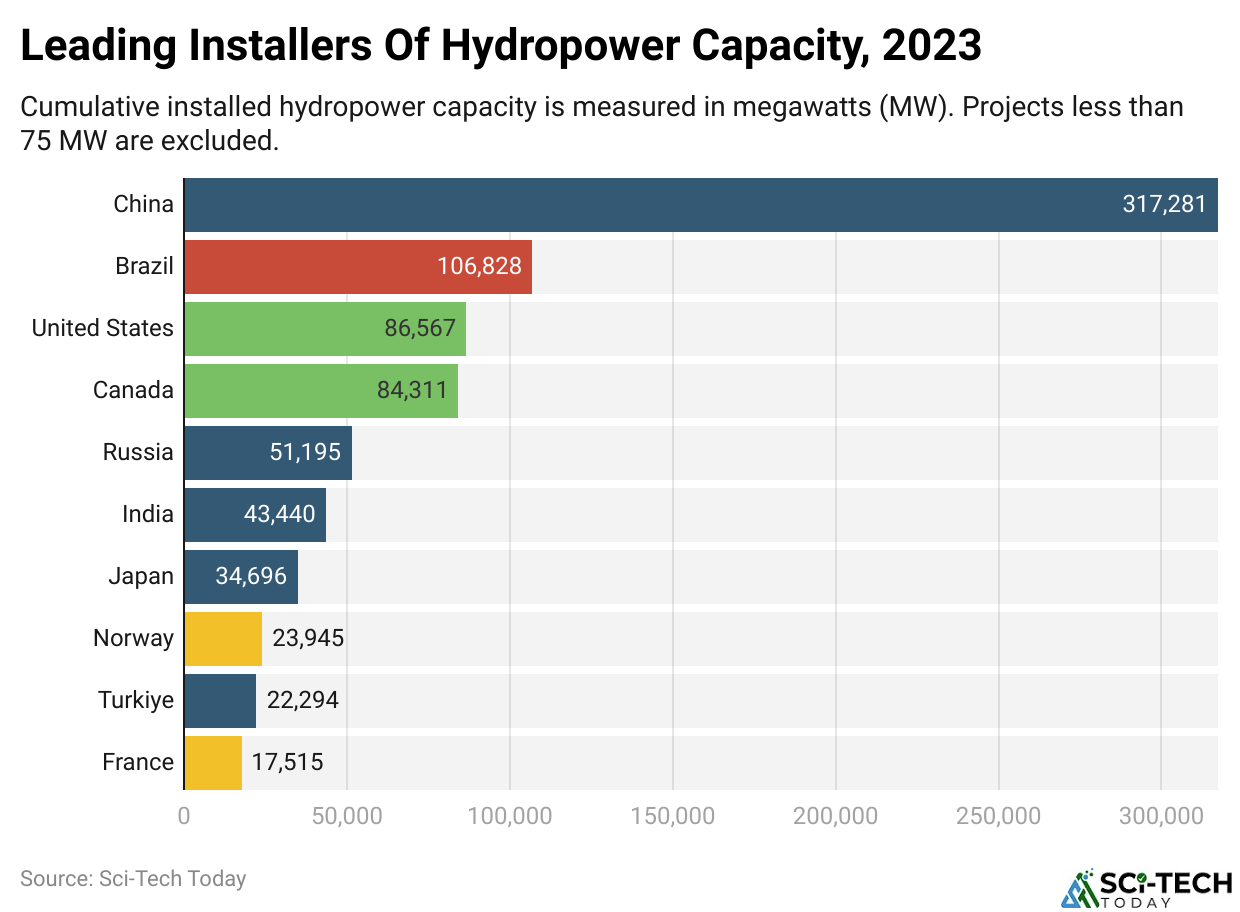The image size is (1240, 912).
Task: Select the red Brazil bar
Action: 358,267
